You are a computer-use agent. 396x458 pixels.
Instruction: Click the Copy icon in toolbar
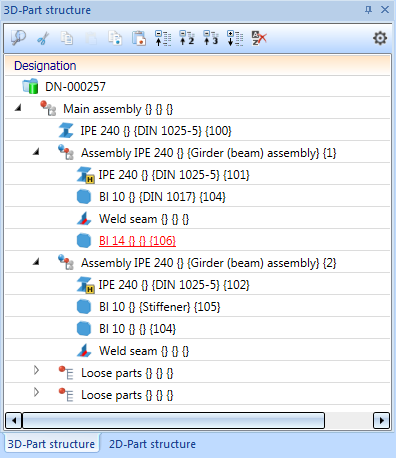67,38
